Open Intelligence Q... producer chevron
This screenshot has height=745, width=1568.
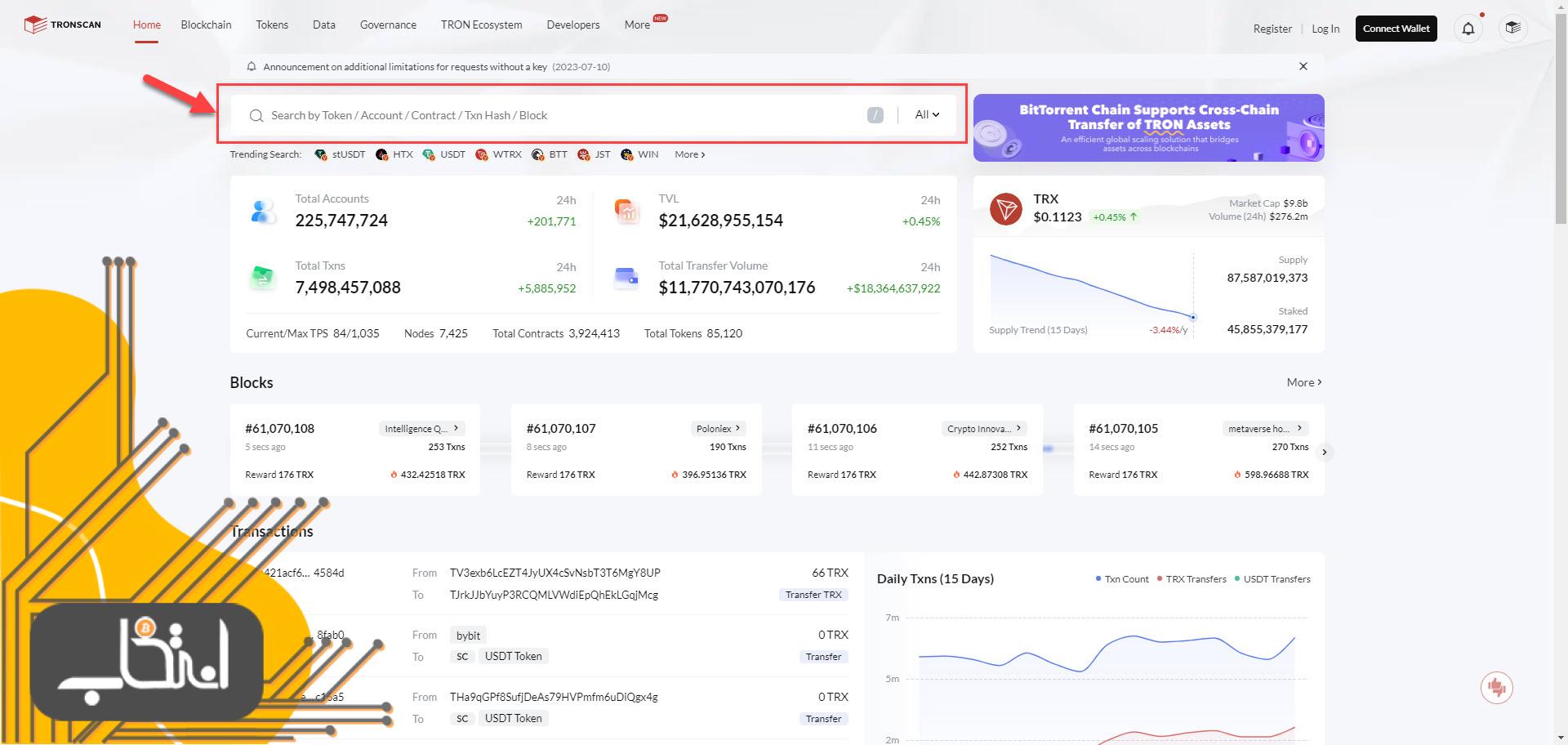tap(457, 428)
